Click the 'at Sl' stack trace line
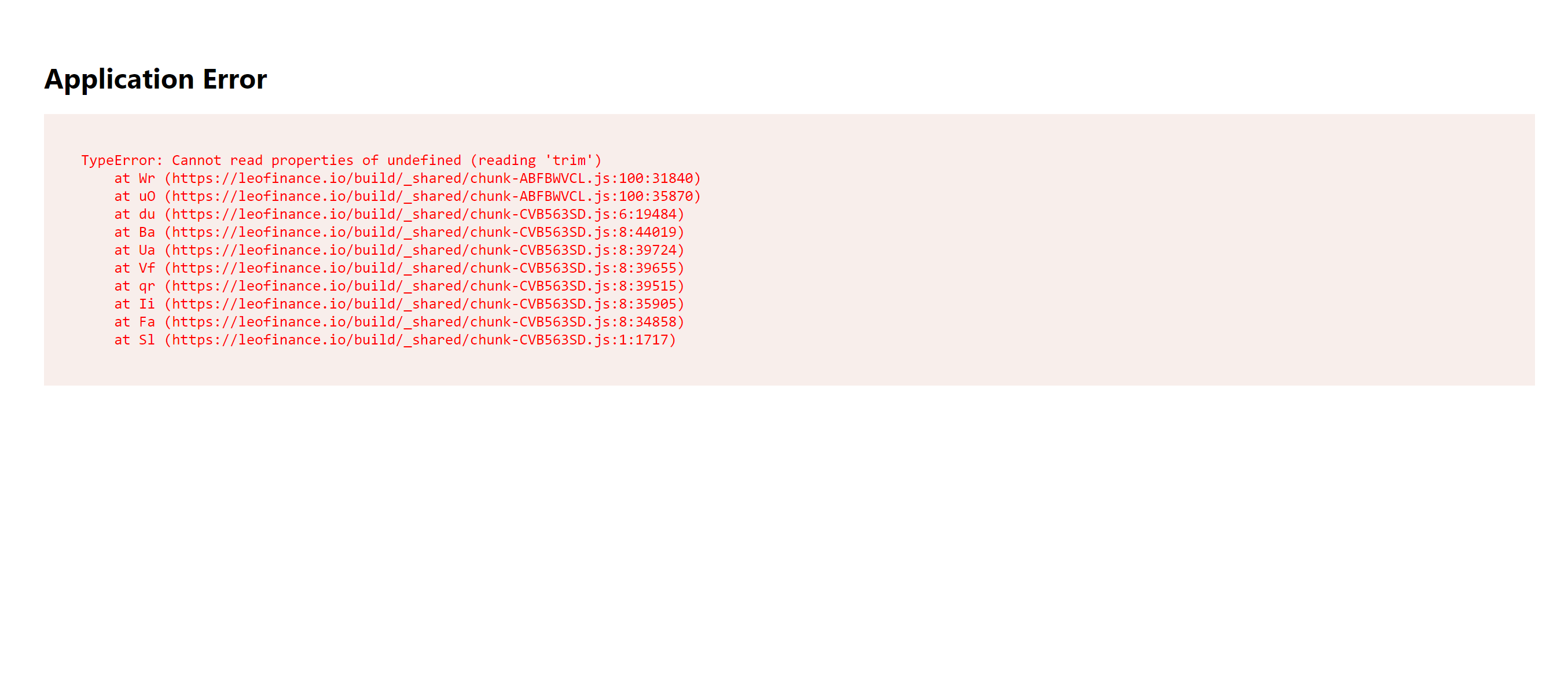 395,340
